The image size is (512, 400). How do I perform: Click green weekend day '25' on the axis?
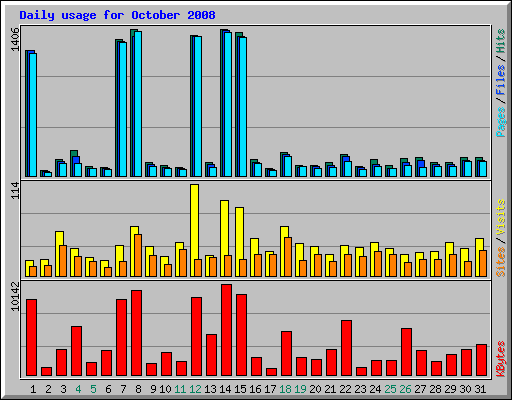tap(391, 389)
